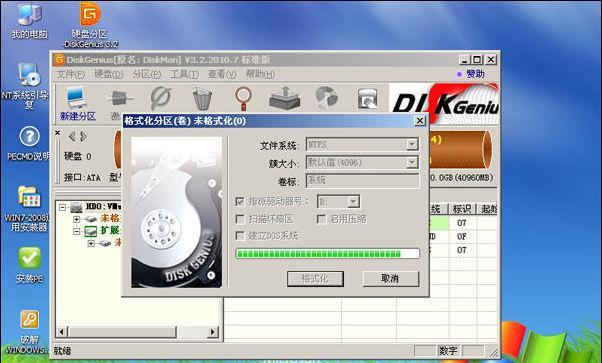The image size is (602, 363).
Task: Toggle the 扫描坏扇区 checkbox
Action: (240, 219)
